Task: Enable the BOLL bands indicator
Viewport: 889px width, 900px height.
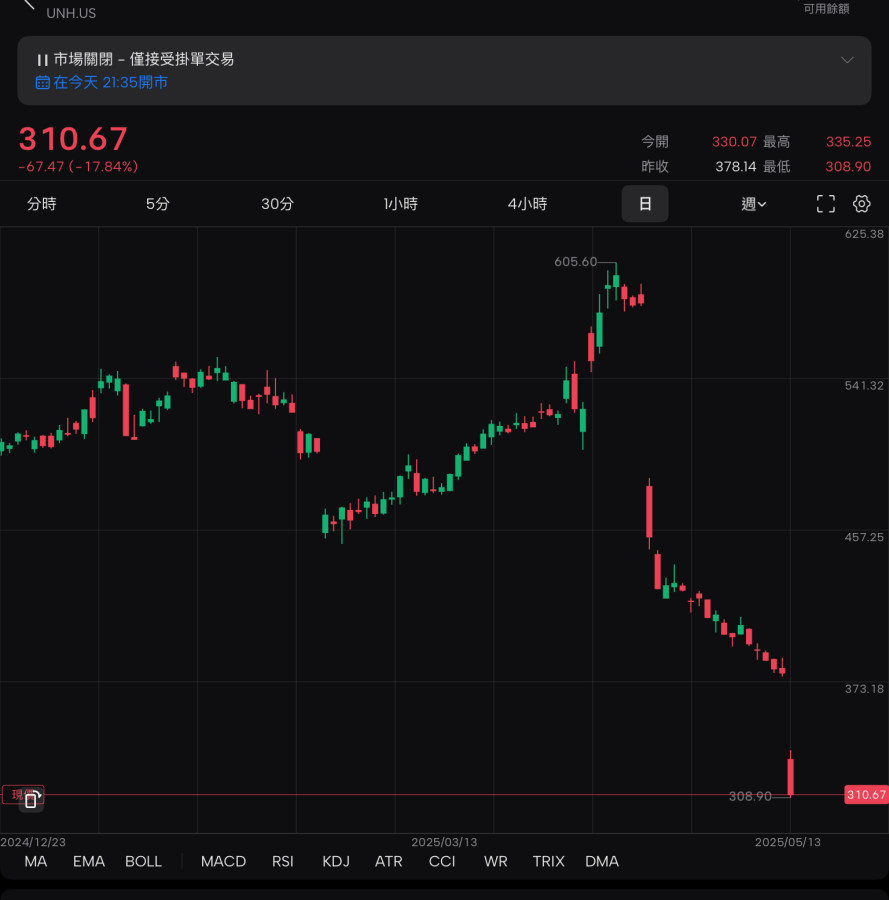Action: tap(143, 861)
